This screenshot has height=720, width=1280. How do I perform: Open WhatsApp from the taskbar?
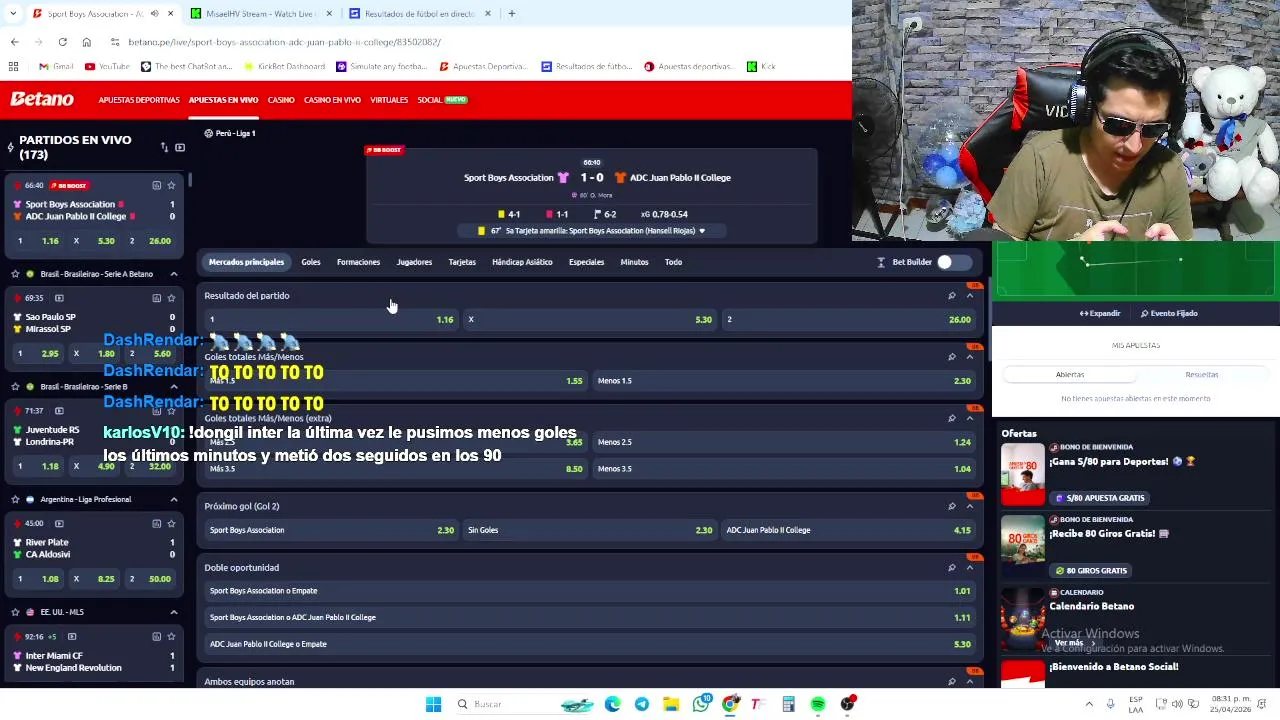(701, 704)
